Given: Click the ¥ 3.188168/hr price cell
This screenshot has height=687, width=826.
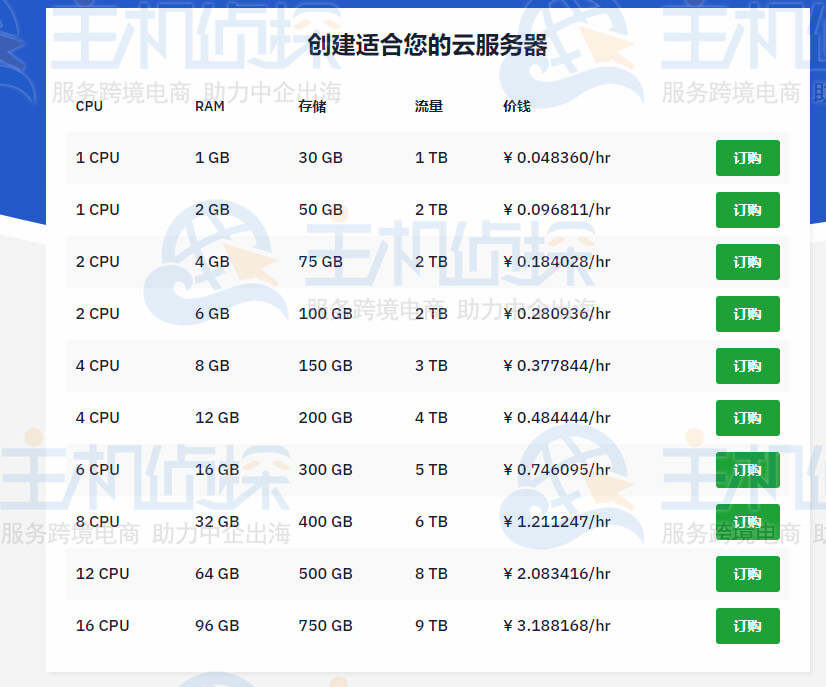Looking at the screenshot, I should pyautogui.click(x=557, y=626).
